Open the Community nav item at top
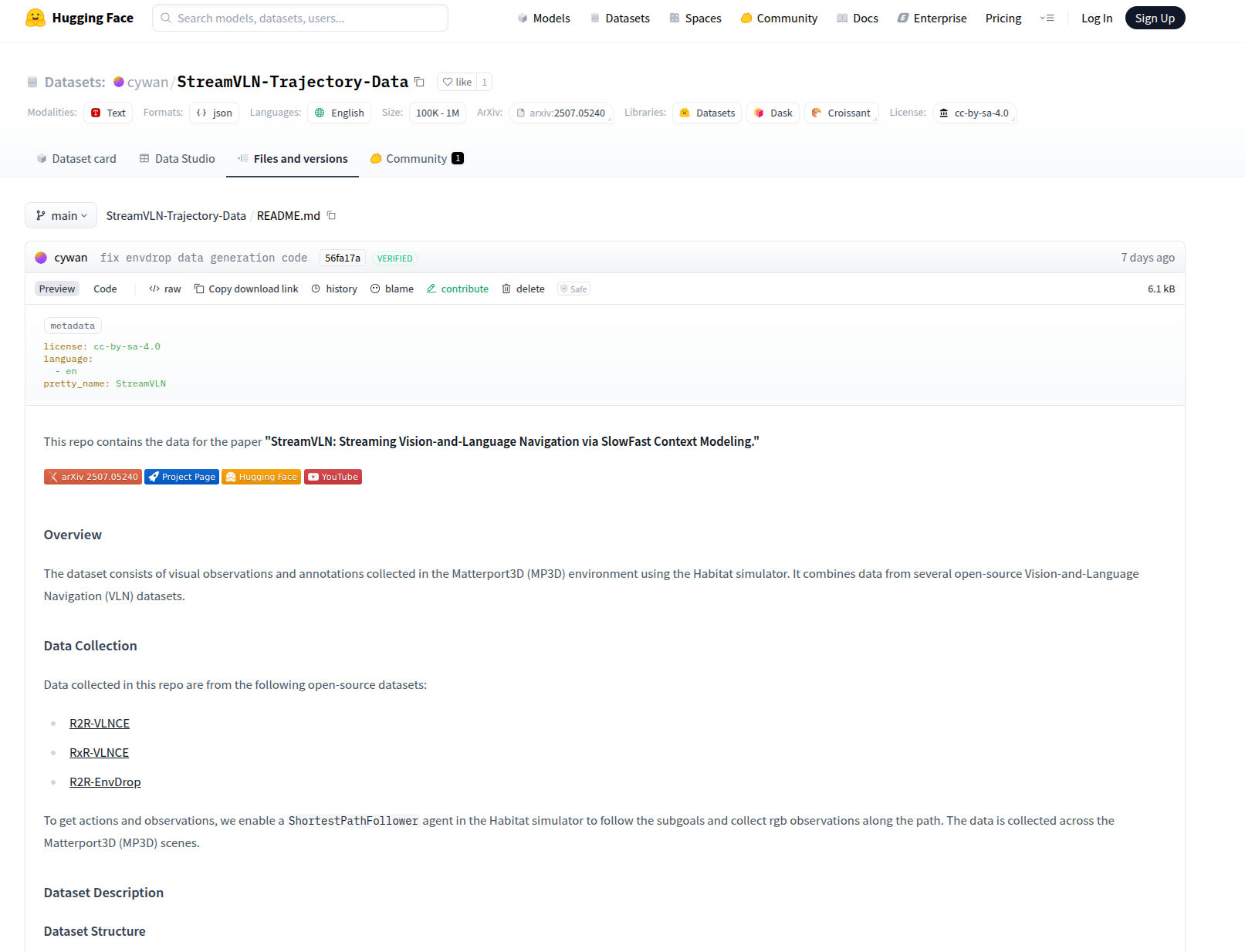Screen dimensions: 1245x952 click(x=779, y=18)
